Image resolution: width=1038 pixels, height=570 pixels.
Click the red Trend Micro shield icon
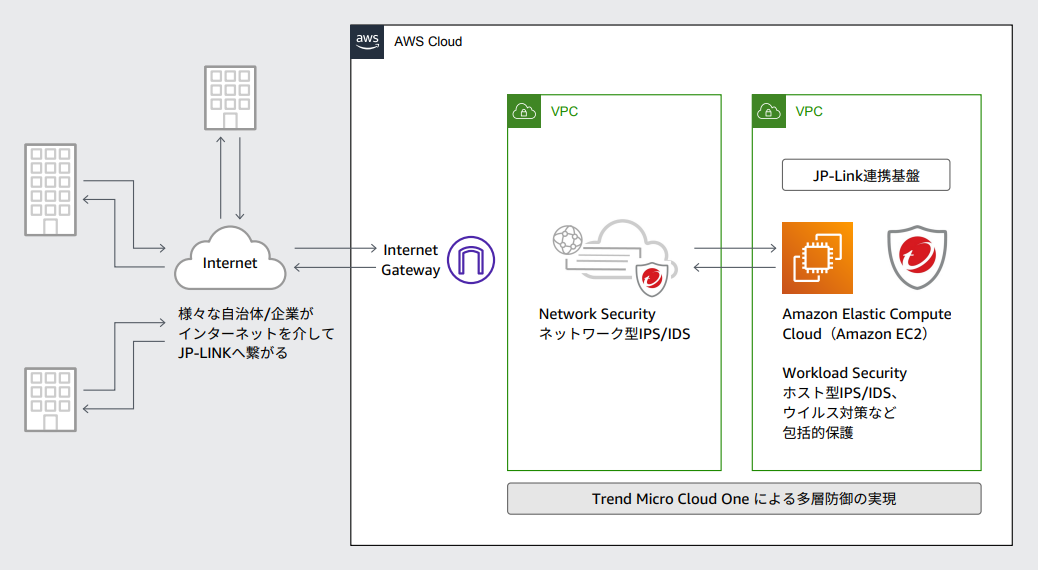[917, 258]
